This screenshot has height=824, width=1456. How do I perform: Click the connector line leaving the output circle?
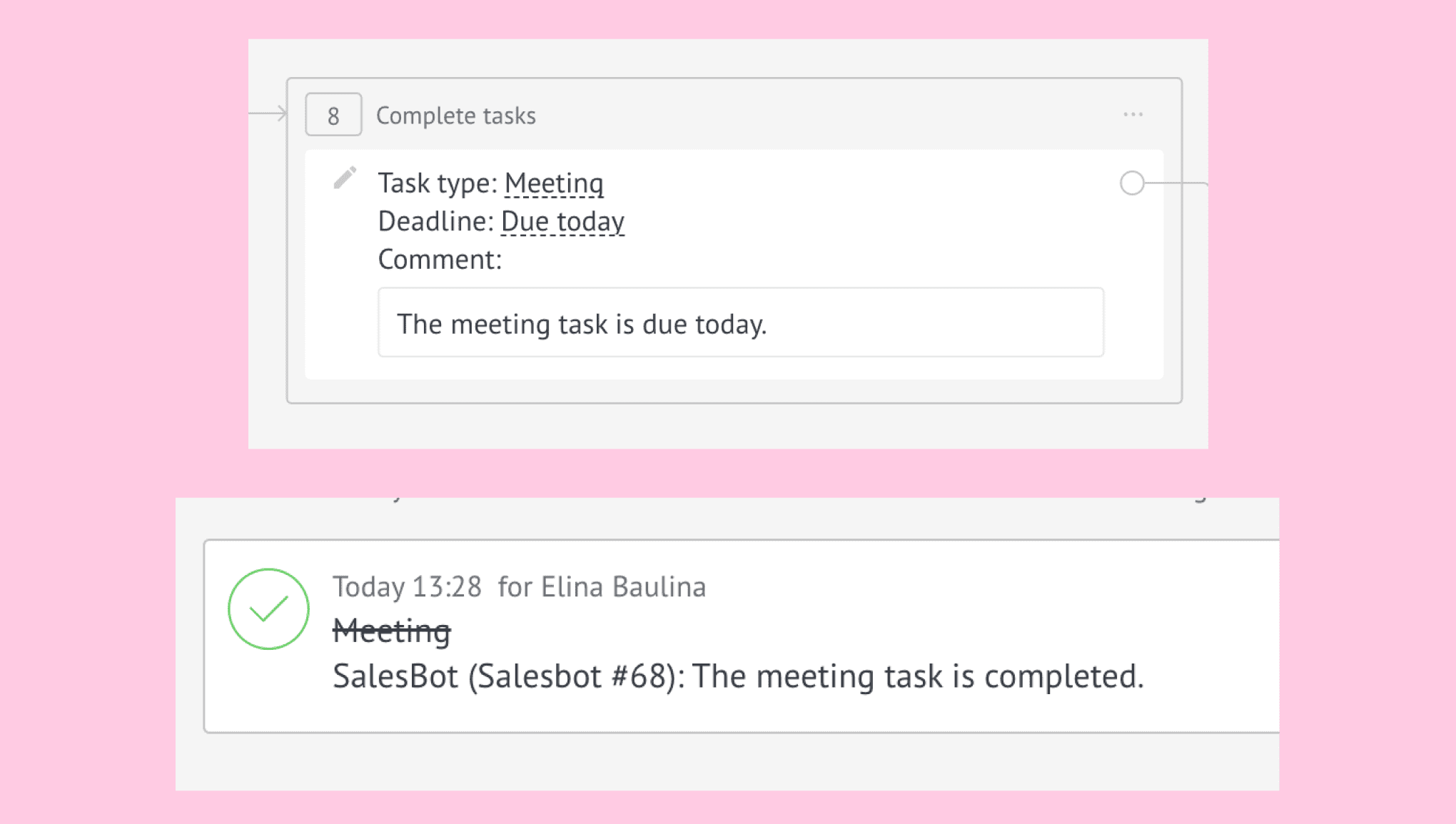click(1177, 183)
